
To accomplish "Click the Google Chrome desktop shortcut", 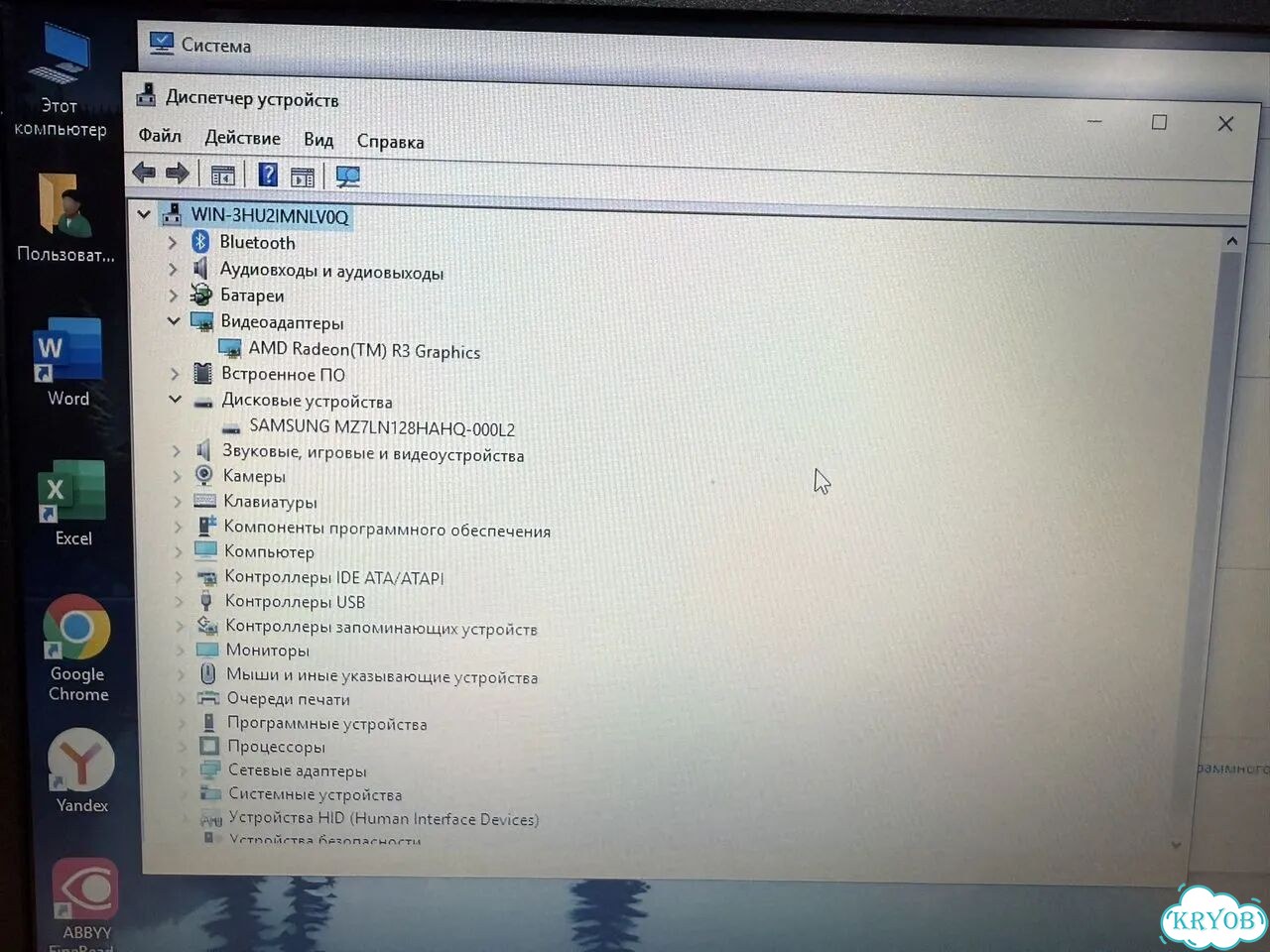I will 77,649.
